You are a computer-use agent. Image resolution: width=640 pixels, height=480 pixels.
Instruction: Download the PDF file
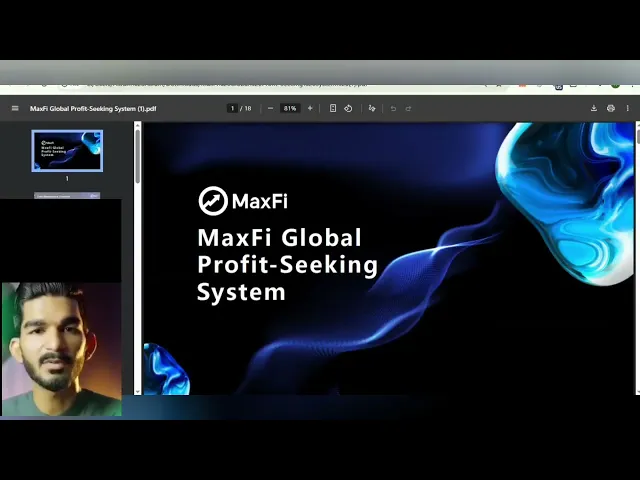click(594, 108)
